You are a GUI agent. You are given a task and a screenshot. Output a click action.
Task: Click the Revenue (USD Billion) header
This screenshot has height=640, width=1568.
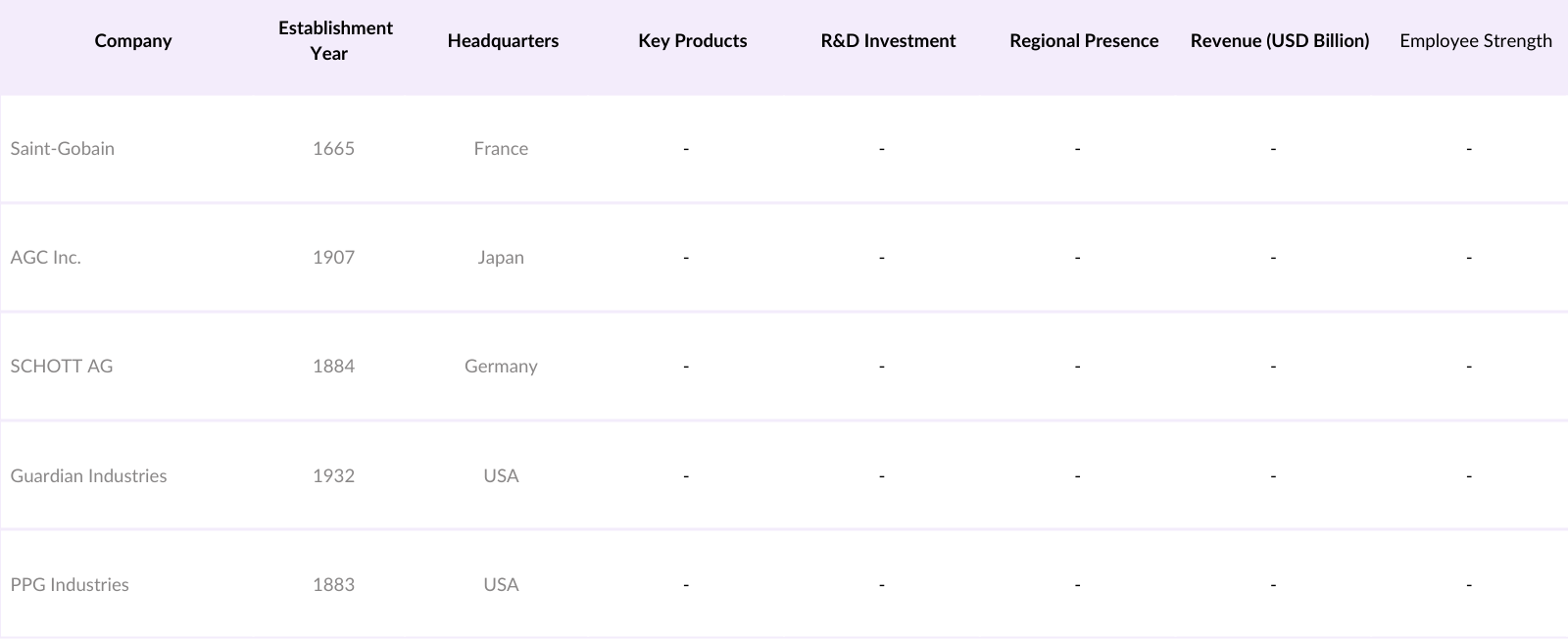click(1280, 41)
